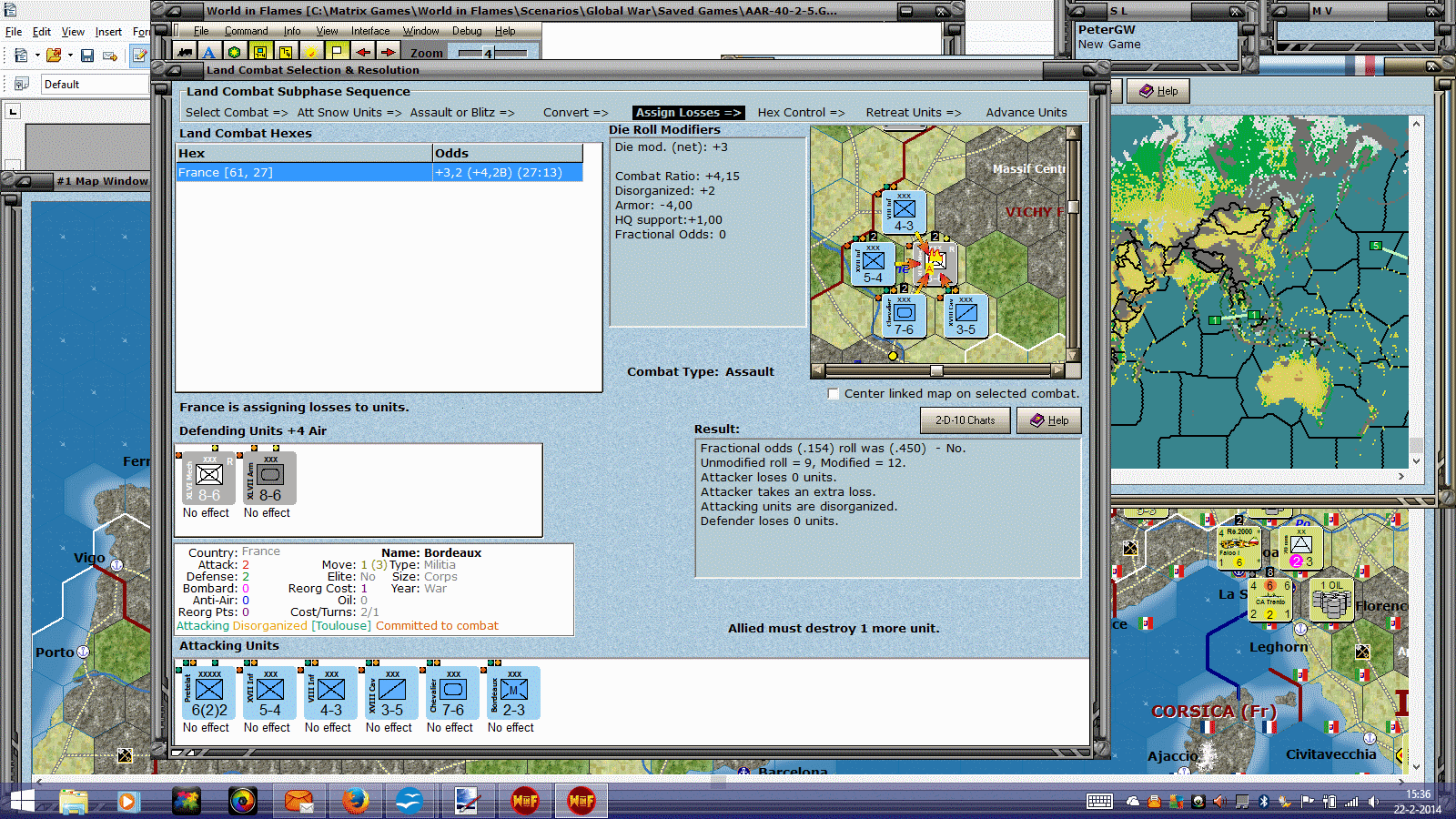Select defending XLVII Arm 8-6 unit counter

pos(270,479)
